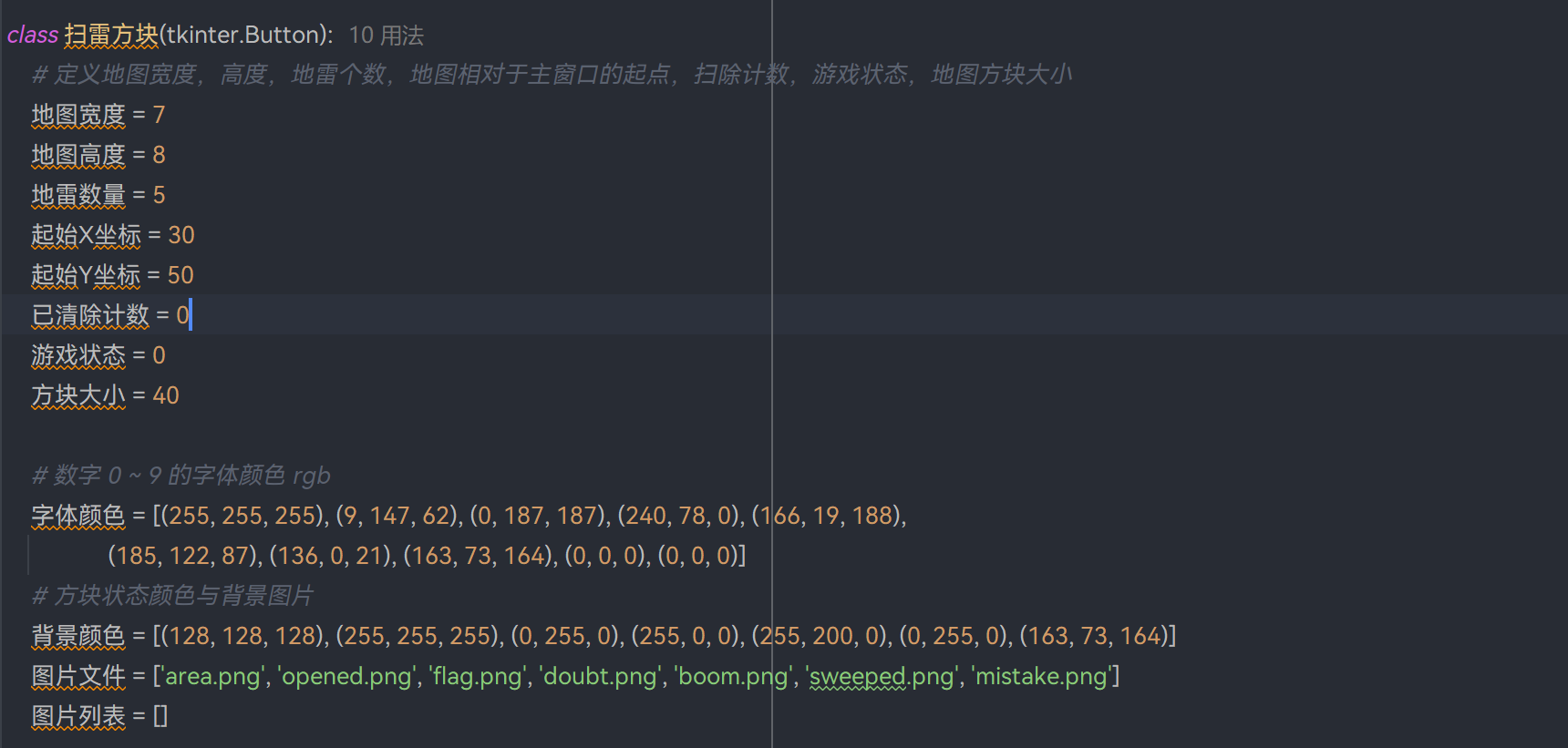Click tkinter.Button in the class declaration
The height and width of the screenshot is (748, 1568).
pos(244,36)
